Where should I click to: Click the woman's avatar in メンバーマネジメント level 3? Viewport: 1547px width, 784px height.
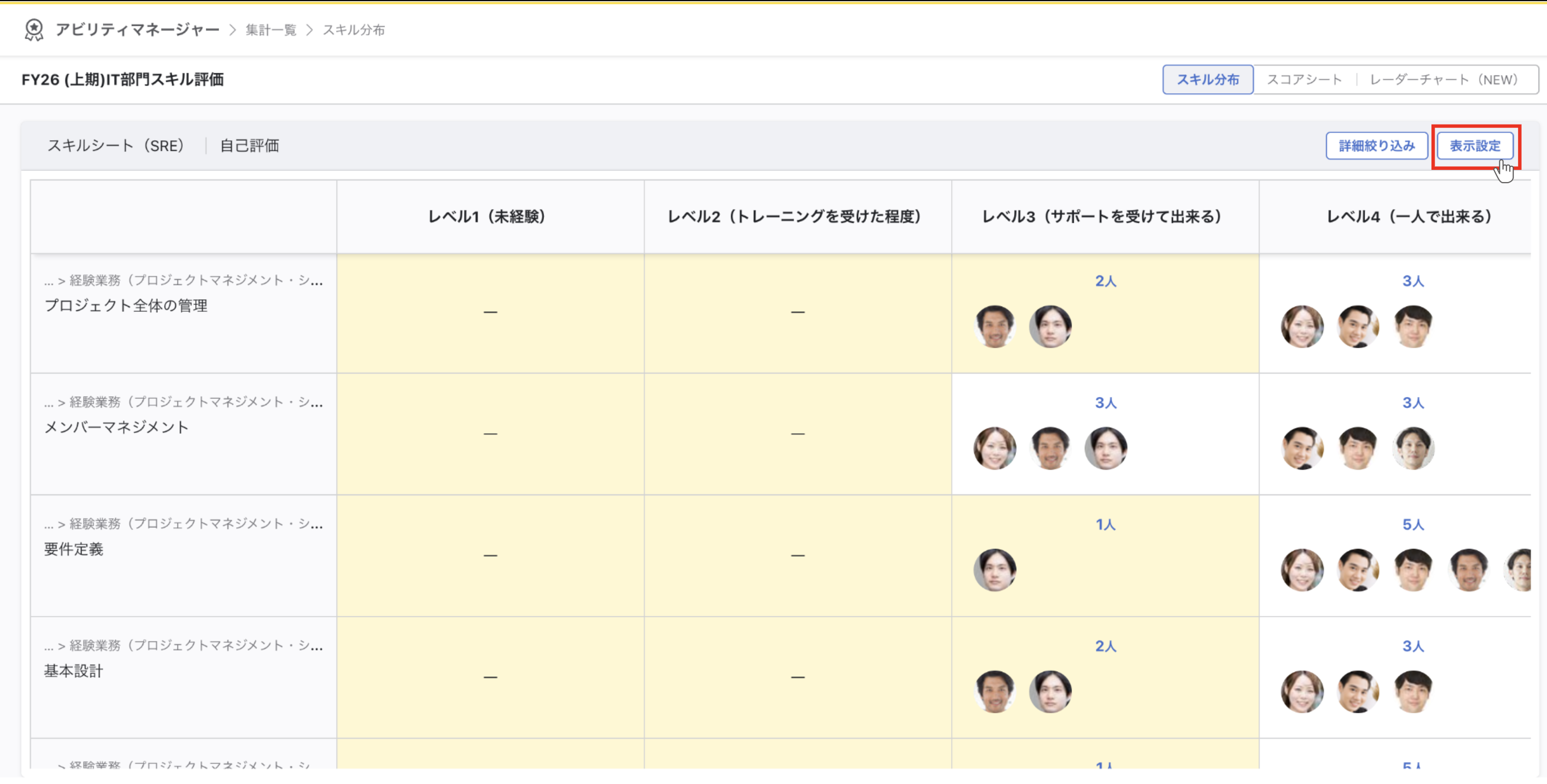coord(995,448)
